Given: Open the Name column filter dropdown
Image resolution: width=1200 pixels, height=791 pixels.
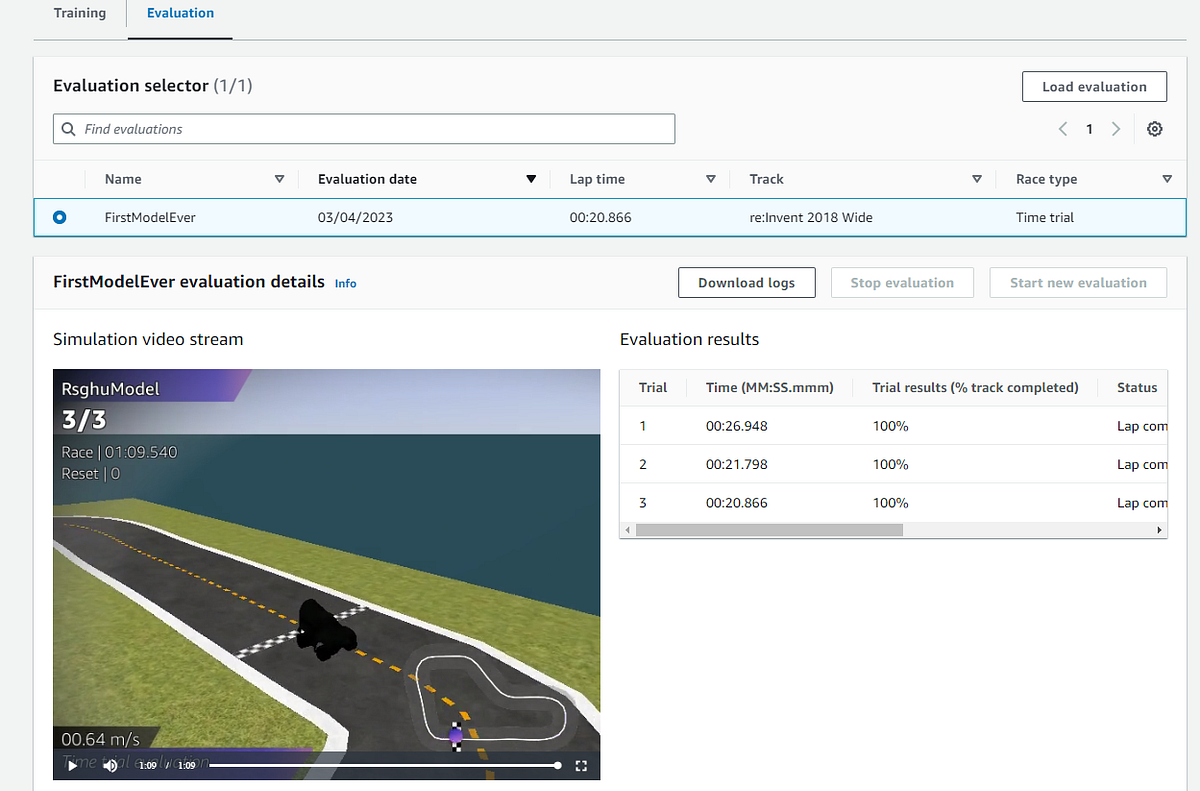Looking at the screenshot, I should tap(280, 179).
